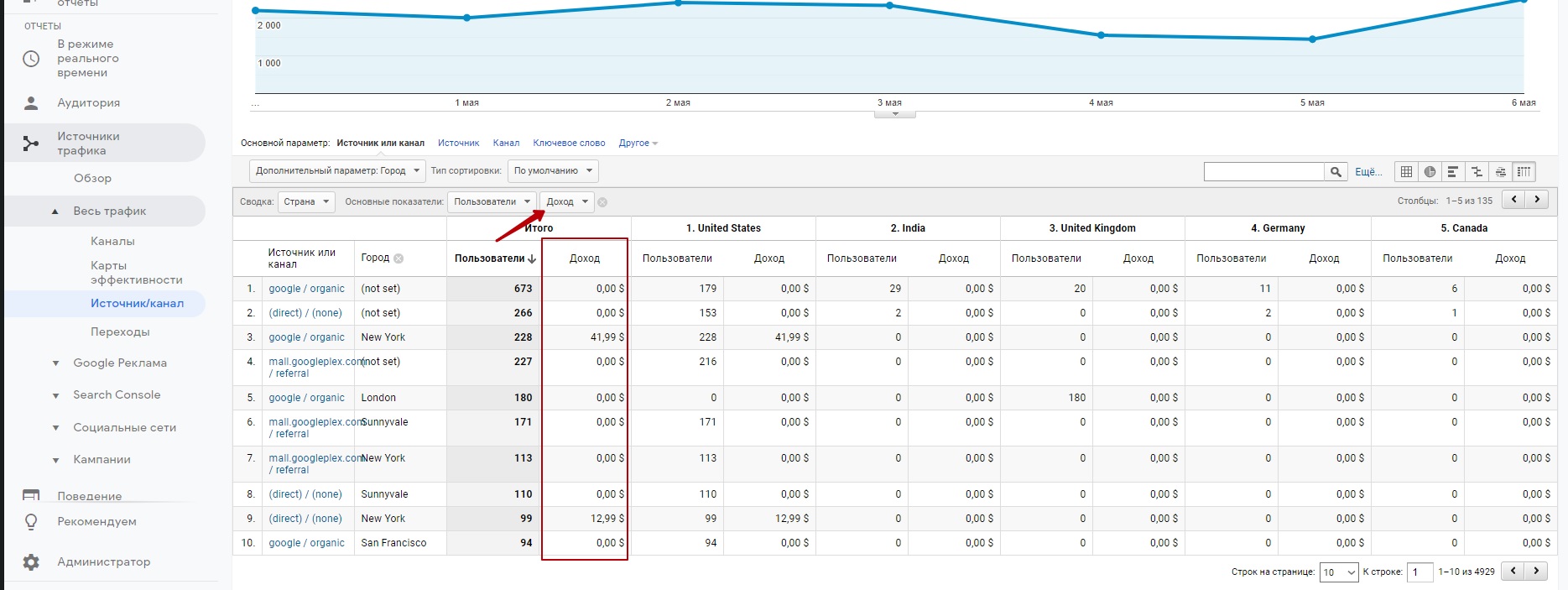
Task: Switch to the term cloud view icon
Action: pos(1500,171)
